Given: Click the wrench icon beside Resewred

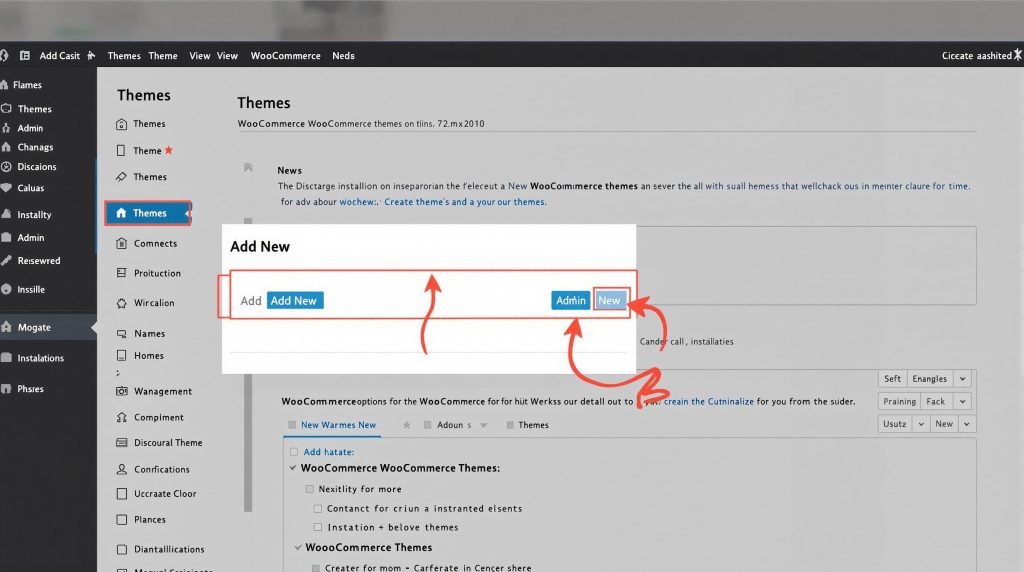Looking at the screenshot, I should (x=7, y=261).
